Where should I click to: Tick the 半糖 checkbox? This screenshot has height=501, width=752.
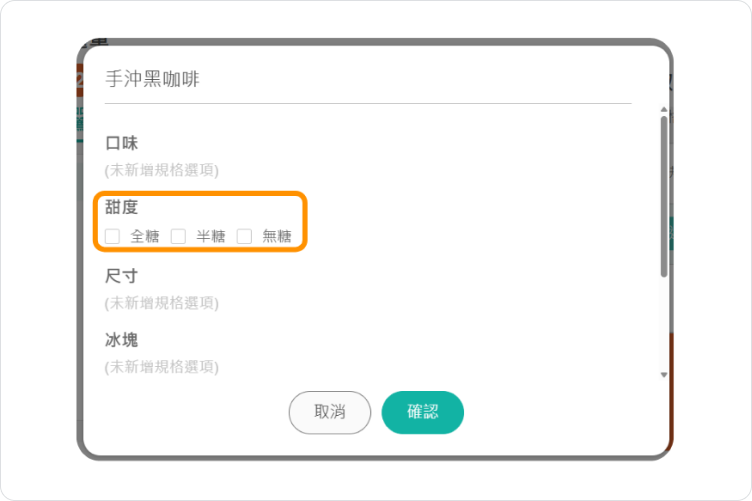(178, 236)
